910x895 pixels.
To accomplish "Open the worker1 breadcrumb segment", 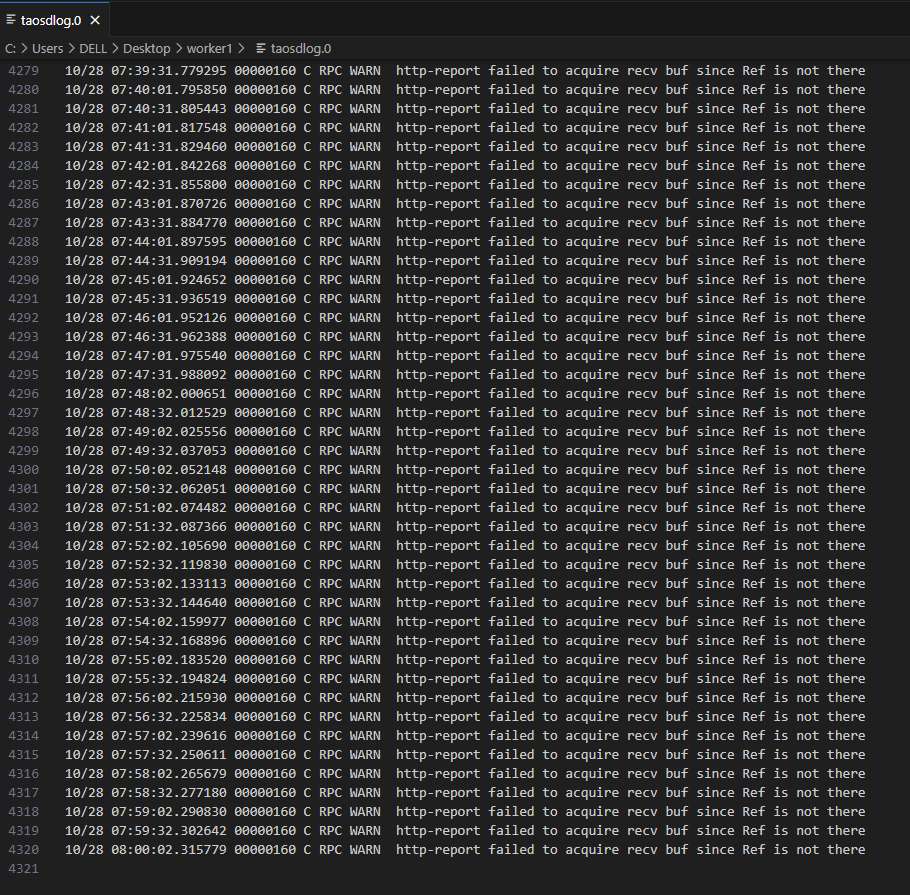I will [x=210, y=48].
